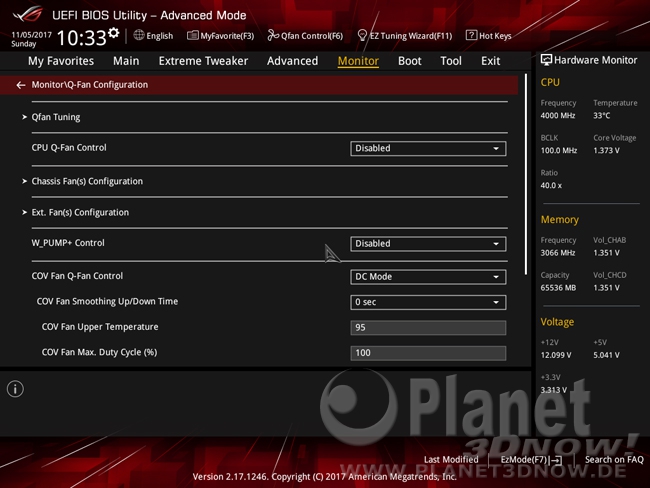Screen dimensions: 650x488
Task: Click +5V 5.041 V reading
Action: 606,355
